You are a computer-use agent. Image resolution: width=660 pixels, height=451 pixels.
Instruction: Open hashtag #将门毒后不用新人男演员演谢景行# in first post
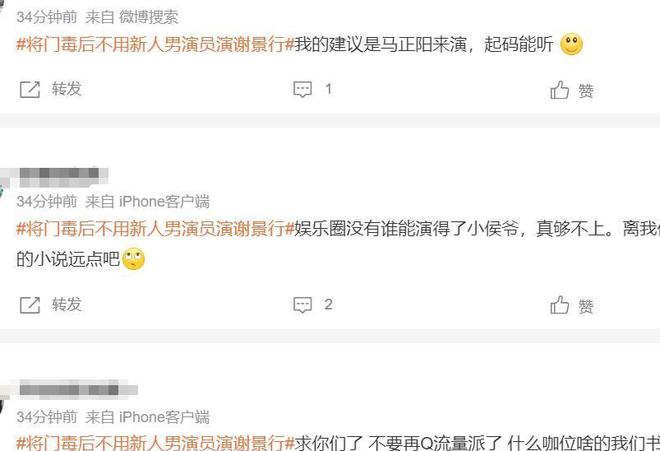coord(155,44)
